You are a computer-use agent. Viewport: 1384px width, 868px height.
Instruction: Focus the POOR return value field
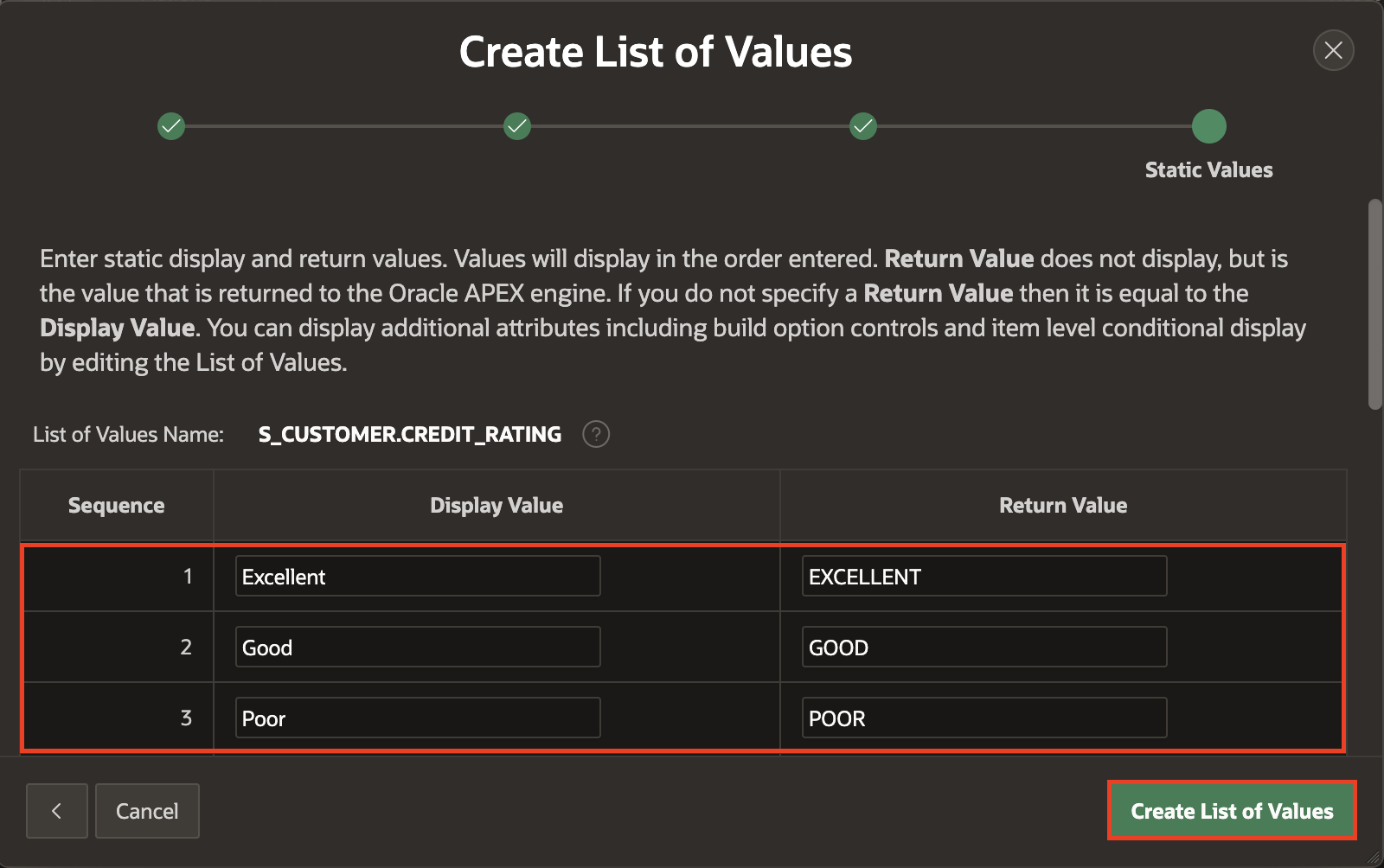pyautogui.click(x=984, y=718)
